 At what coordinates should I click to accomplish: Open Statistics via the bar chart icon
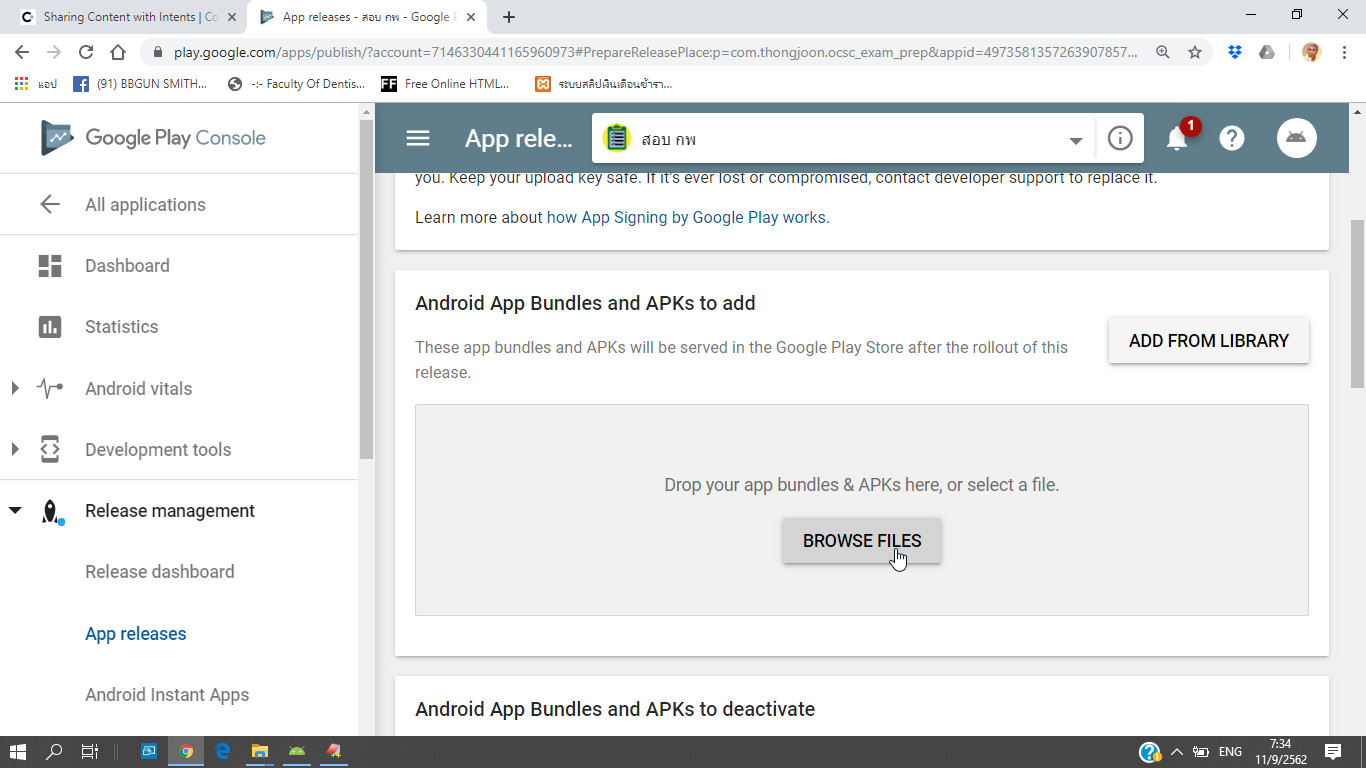click(x=49, y=326)
